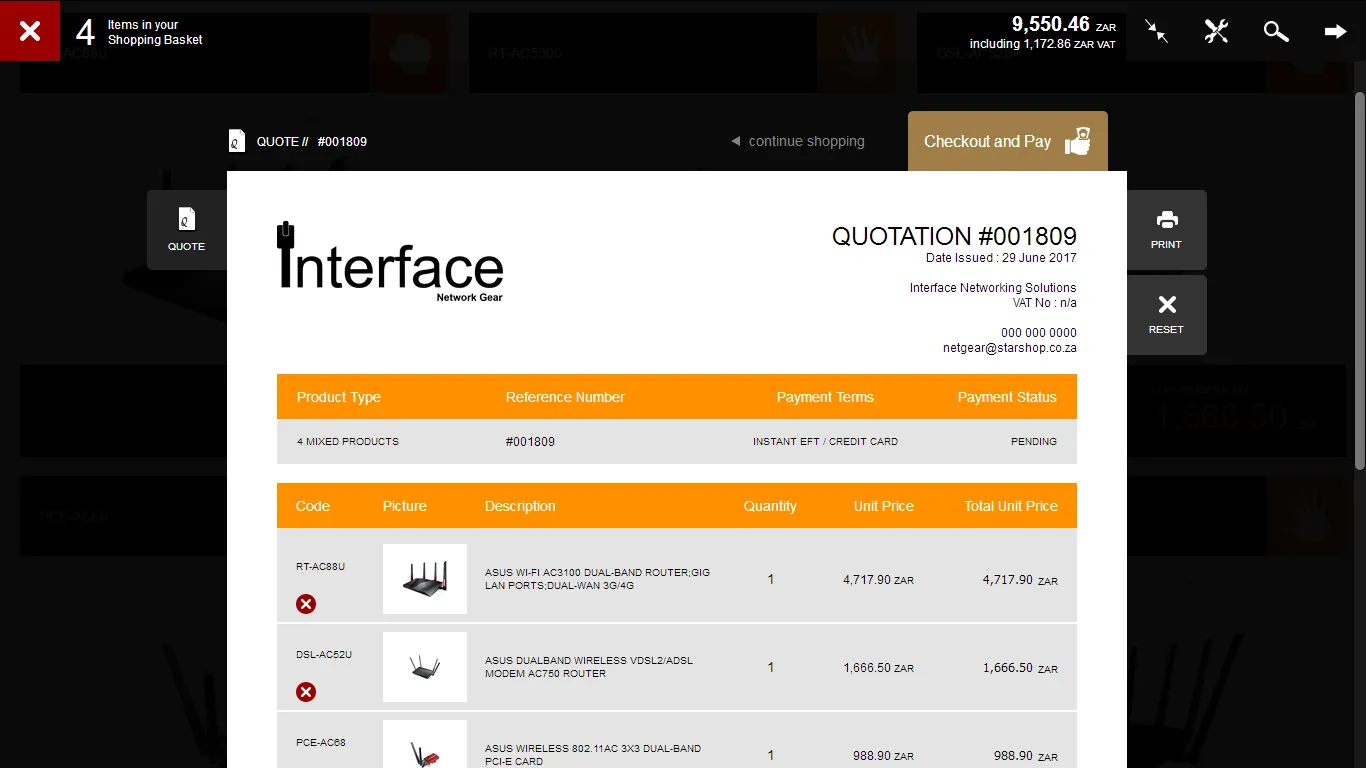Click Checkout and Pay button
This screenshot has height=768, width=1366.
[1008, 141]
